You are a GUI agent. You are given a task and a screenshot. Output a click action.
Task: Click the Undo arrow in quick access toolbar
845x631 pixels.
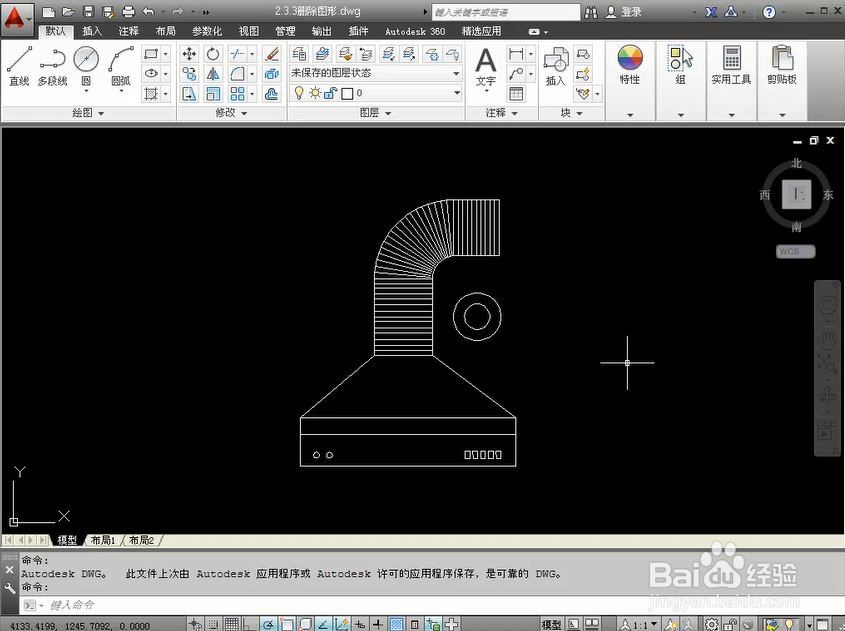(149, 11)
